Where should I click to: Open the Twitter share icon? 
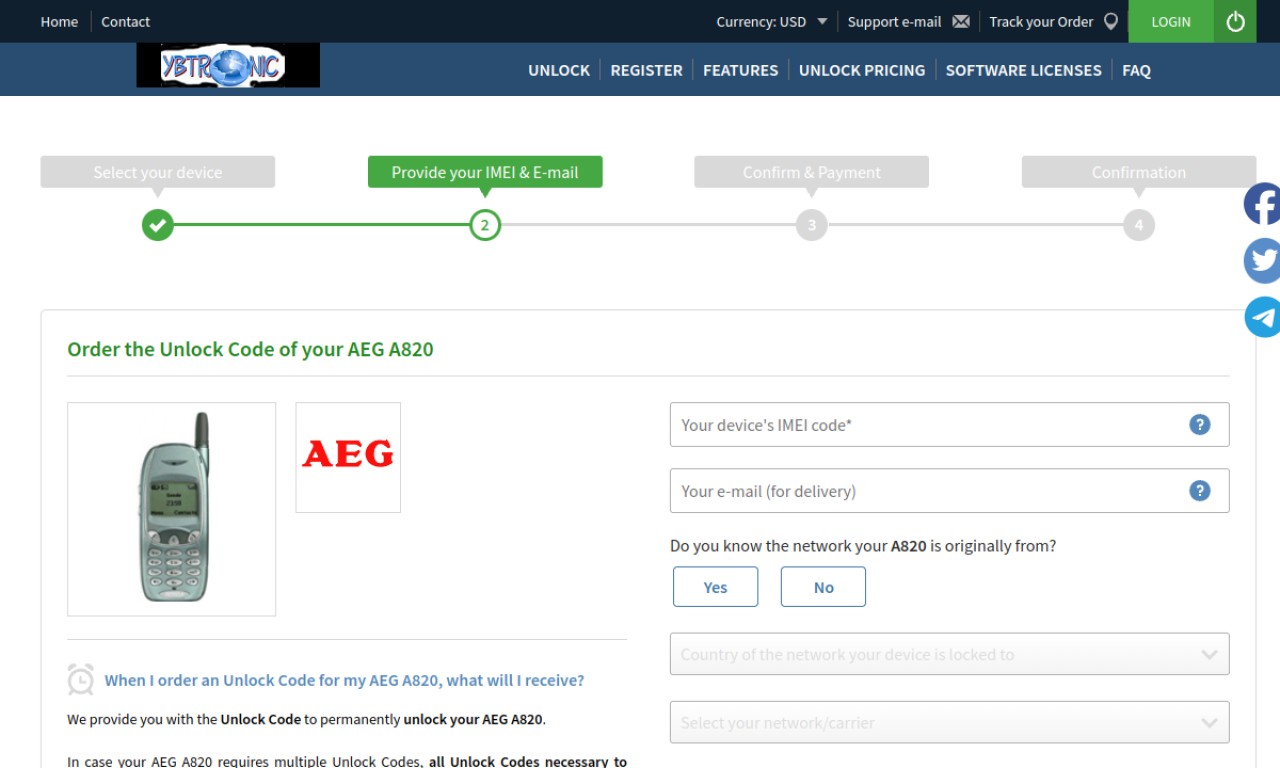click(x=1263, y=261)
